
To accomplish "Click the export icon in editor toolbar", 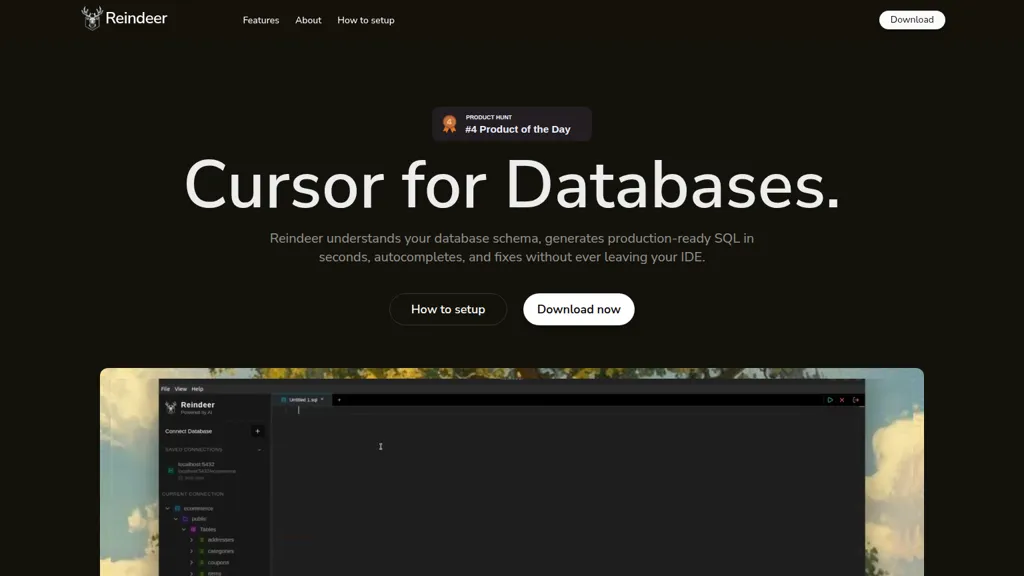I will pos(856,400).
